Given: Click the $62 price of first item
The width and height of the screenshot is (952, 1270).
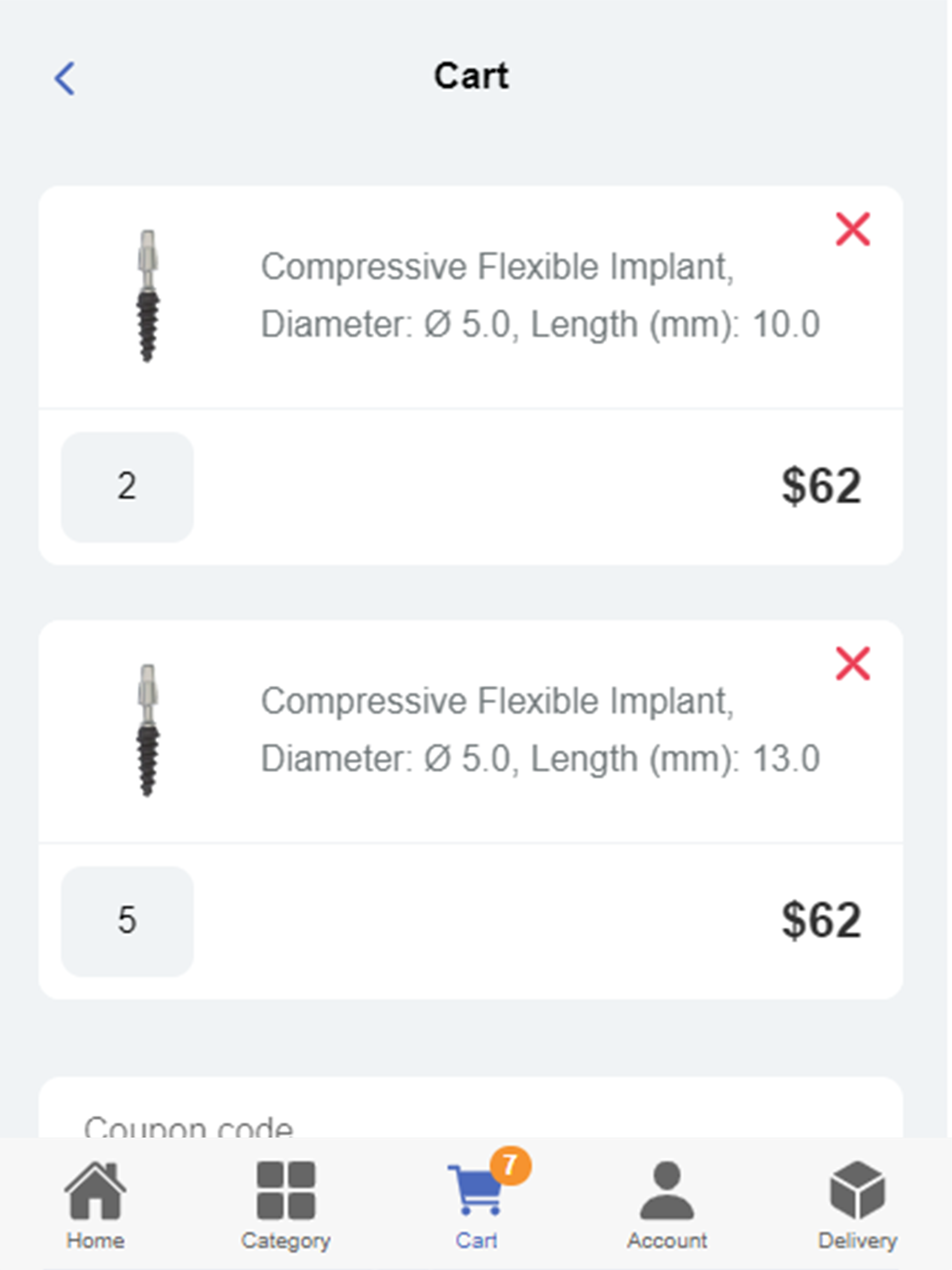Looking at the screenshot, I should [821, 487].
